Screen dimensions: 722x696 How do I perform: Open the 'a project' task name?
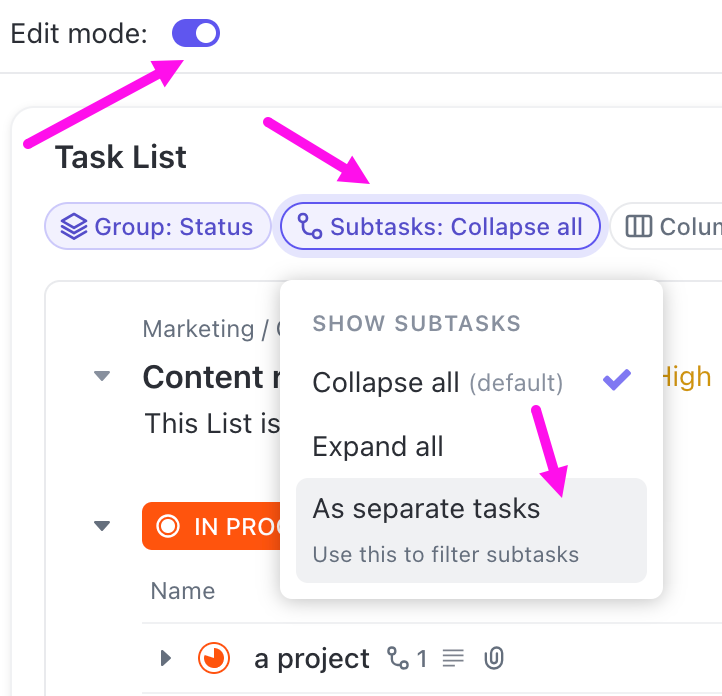[x=312, y=658]
